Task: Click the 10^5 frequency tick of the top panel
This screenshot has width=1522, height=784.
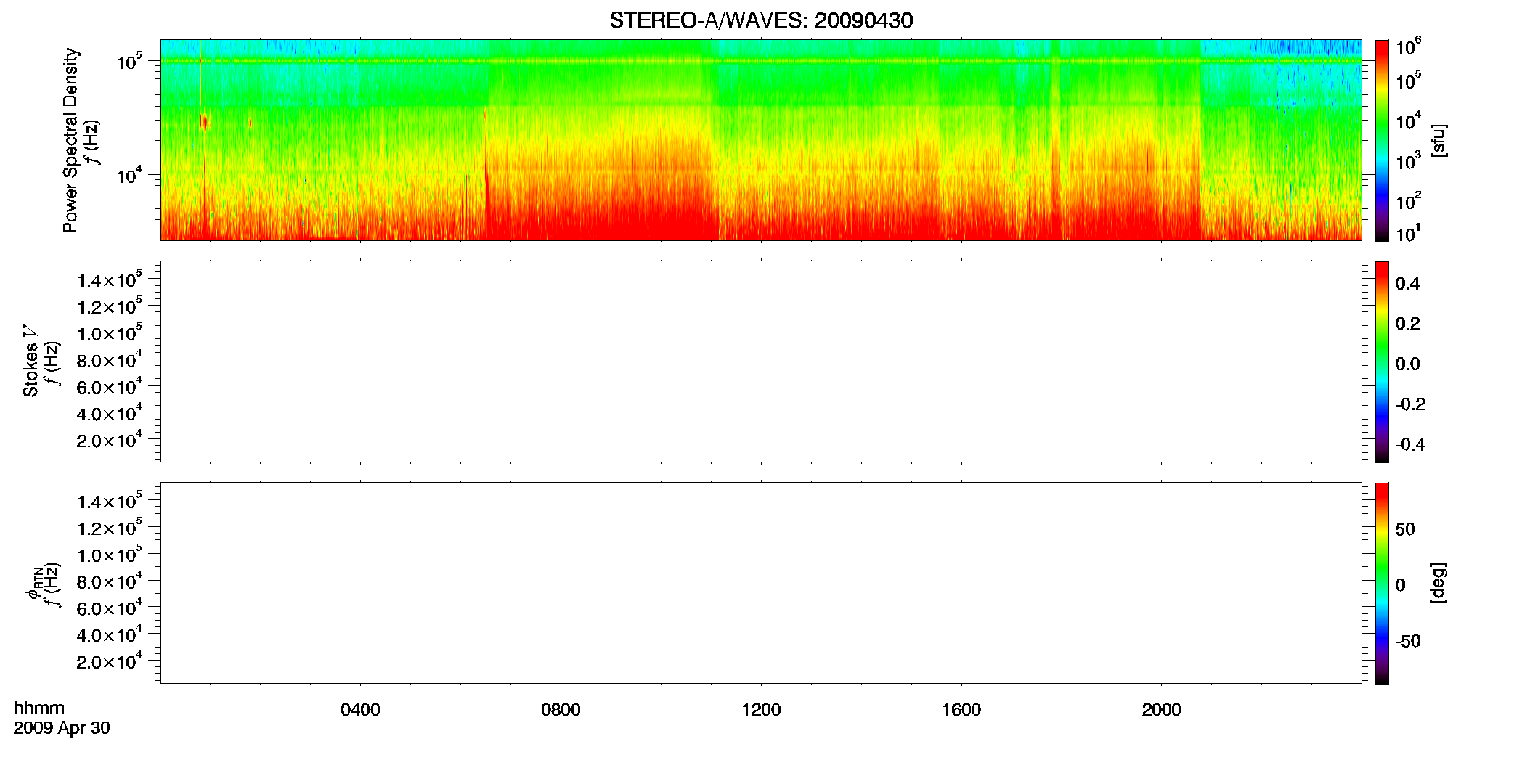Action: (129, 62)
